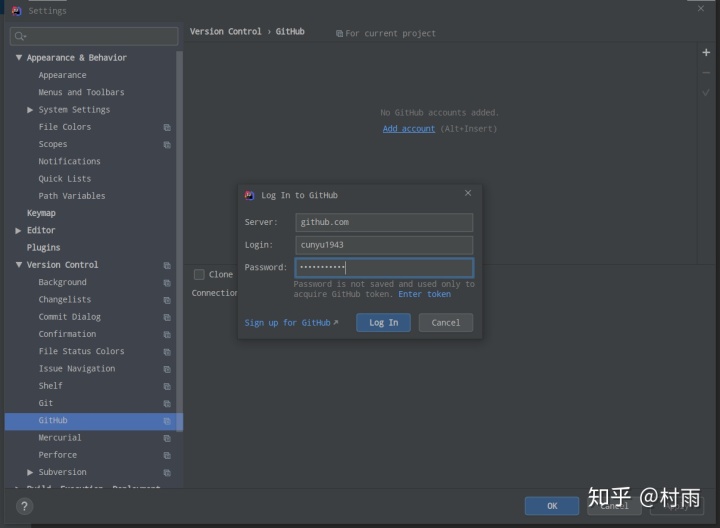Click the project icon beside the GitHub row
Image resolution: width=720 pixels, height=528 pixels.
coord(167,421)
